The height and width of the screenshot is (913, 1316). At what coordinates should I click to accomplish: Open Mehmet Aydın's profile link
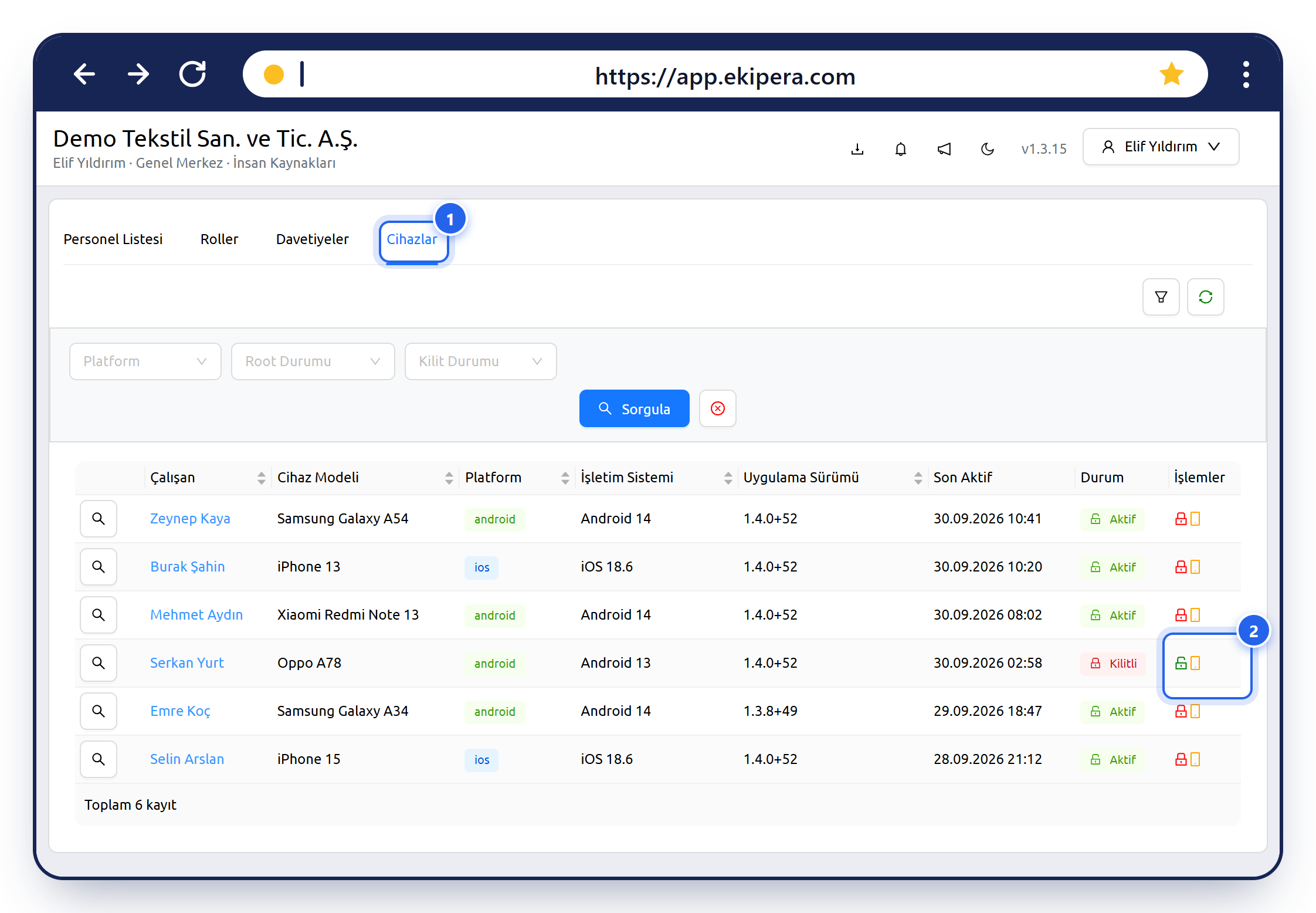196,615
